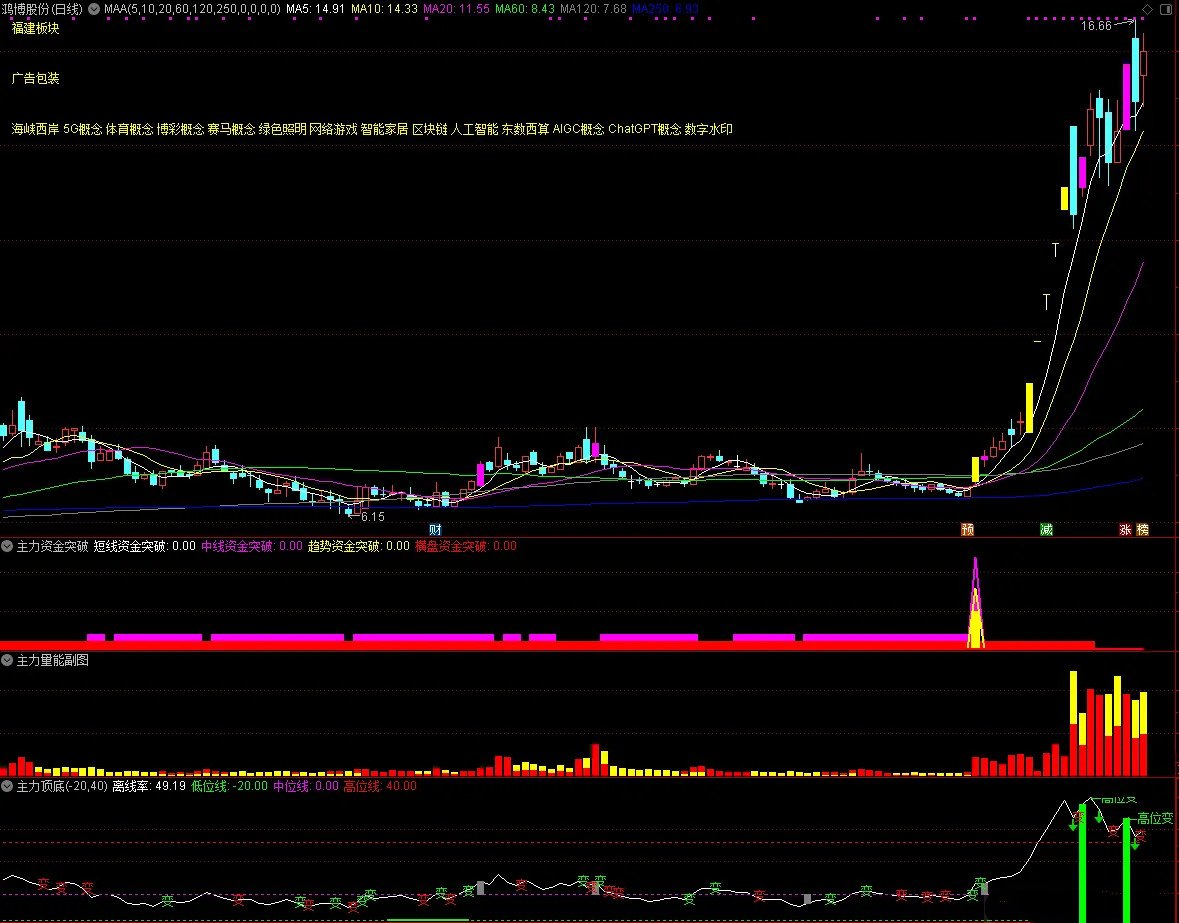Click the blue 财 financial marker
Viewport: 1179px width, 923px height.
pos(434,529)
